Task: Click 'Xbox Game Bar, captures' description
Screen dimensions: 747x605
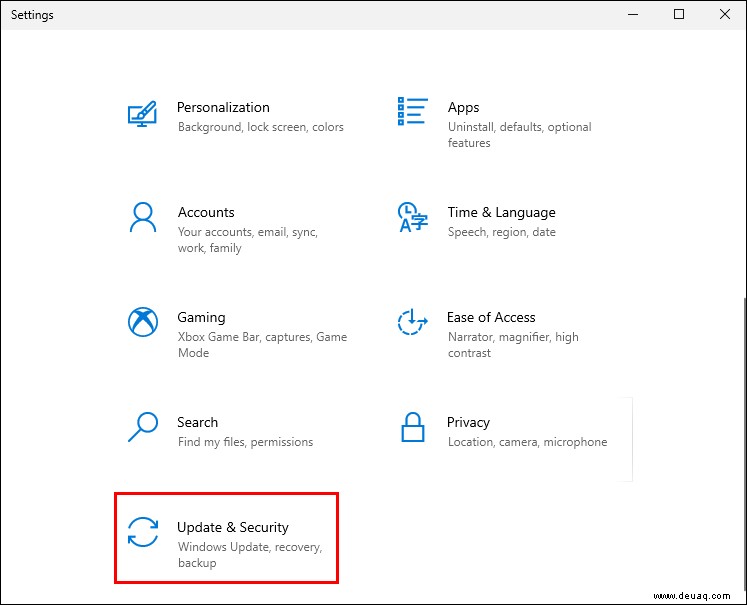Action: 262,345
